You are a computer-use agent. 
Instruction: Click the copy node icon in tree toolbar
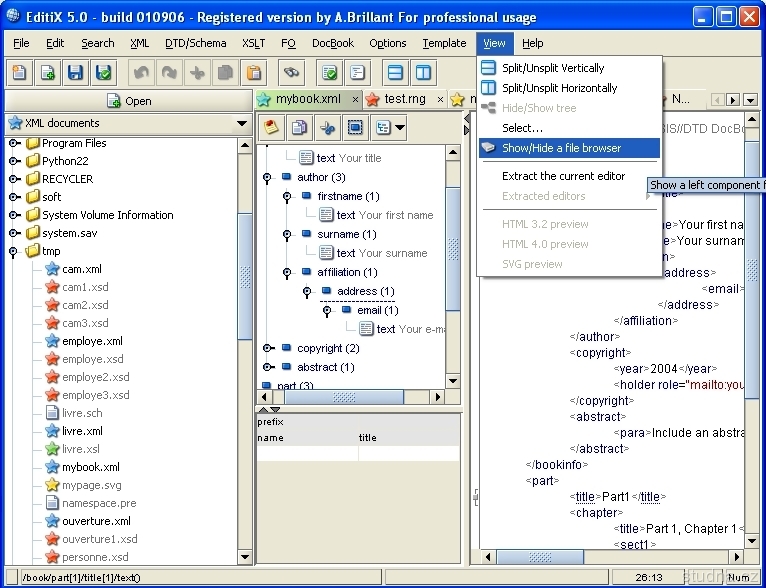click(x=299, y=128)
